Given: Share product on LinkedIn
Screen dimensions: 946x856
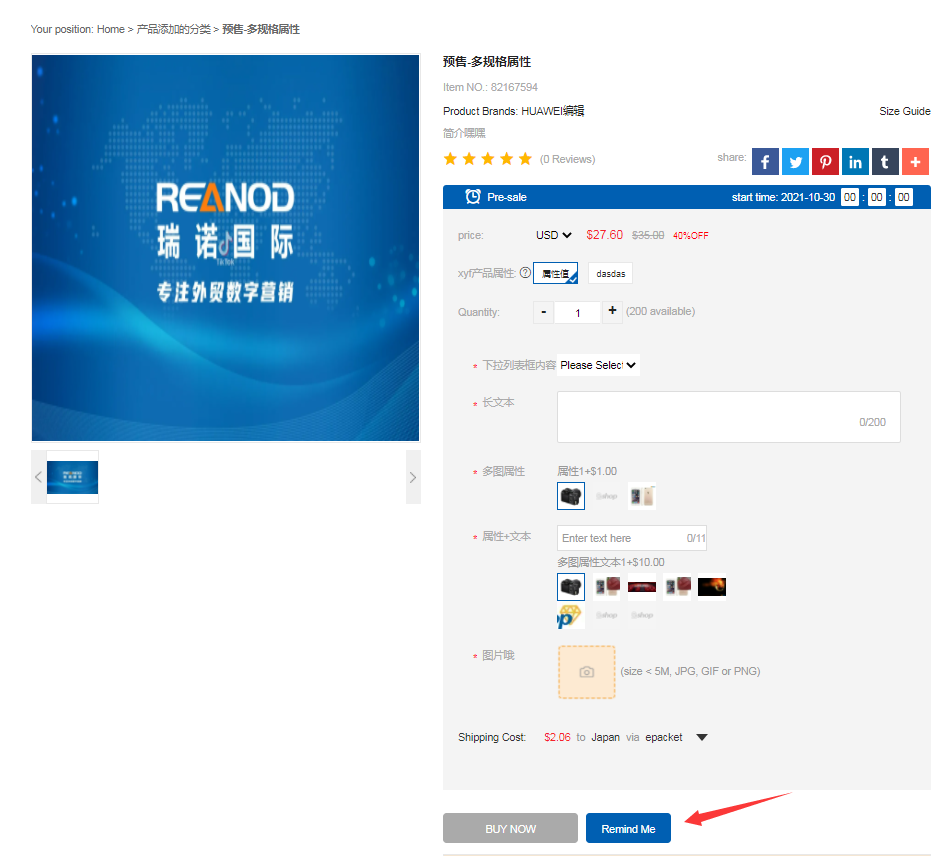Looking at the screenshot, I should (856, 162).
